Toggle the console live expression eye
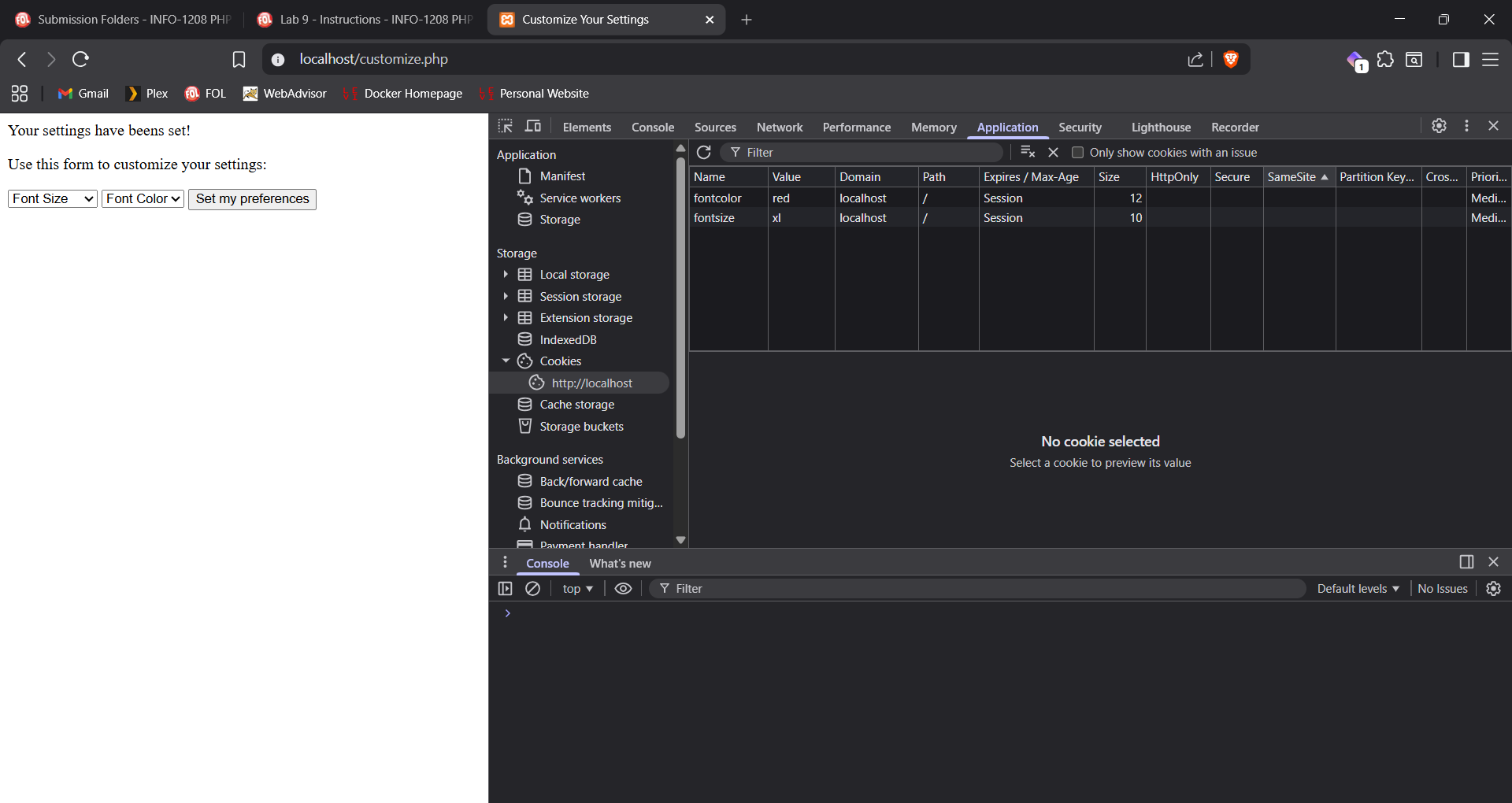This screenshot has height=803, width=1512. coord(623,589)
